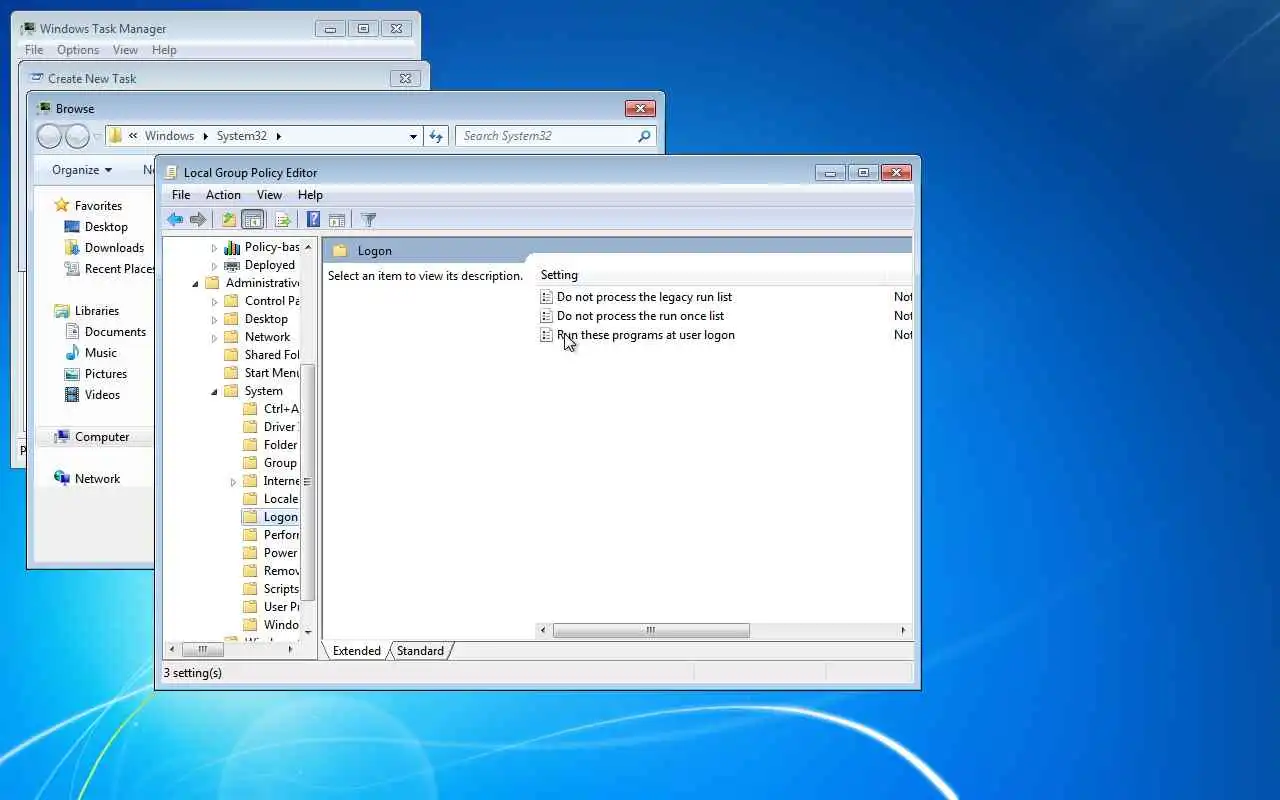1280x800 pixels.
Task: Select 'Do not process the run once list'
Action: click(x=641, y=316)
